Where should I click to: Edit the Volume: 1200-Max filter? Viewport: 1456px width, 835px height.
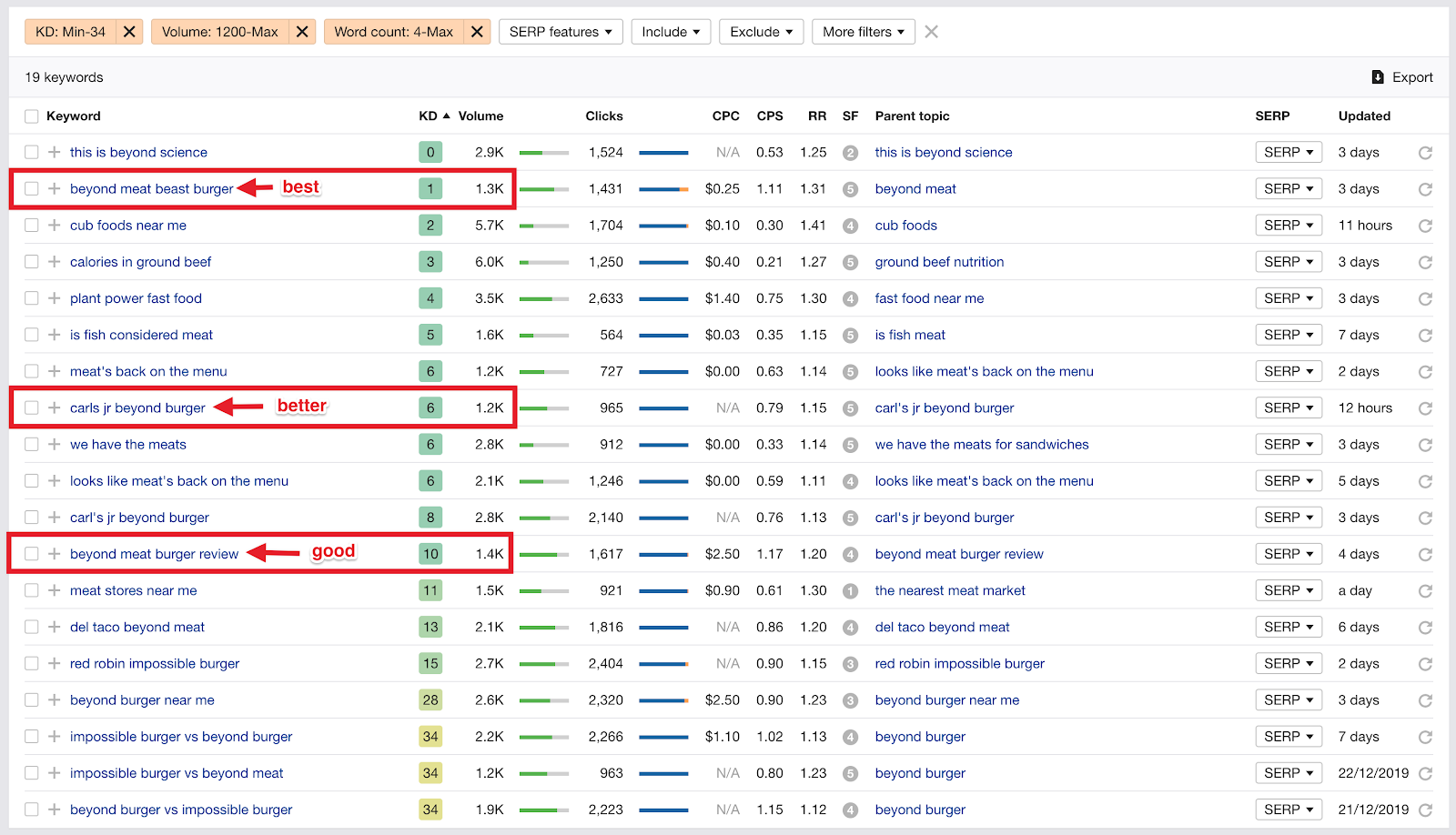point(220,32)
